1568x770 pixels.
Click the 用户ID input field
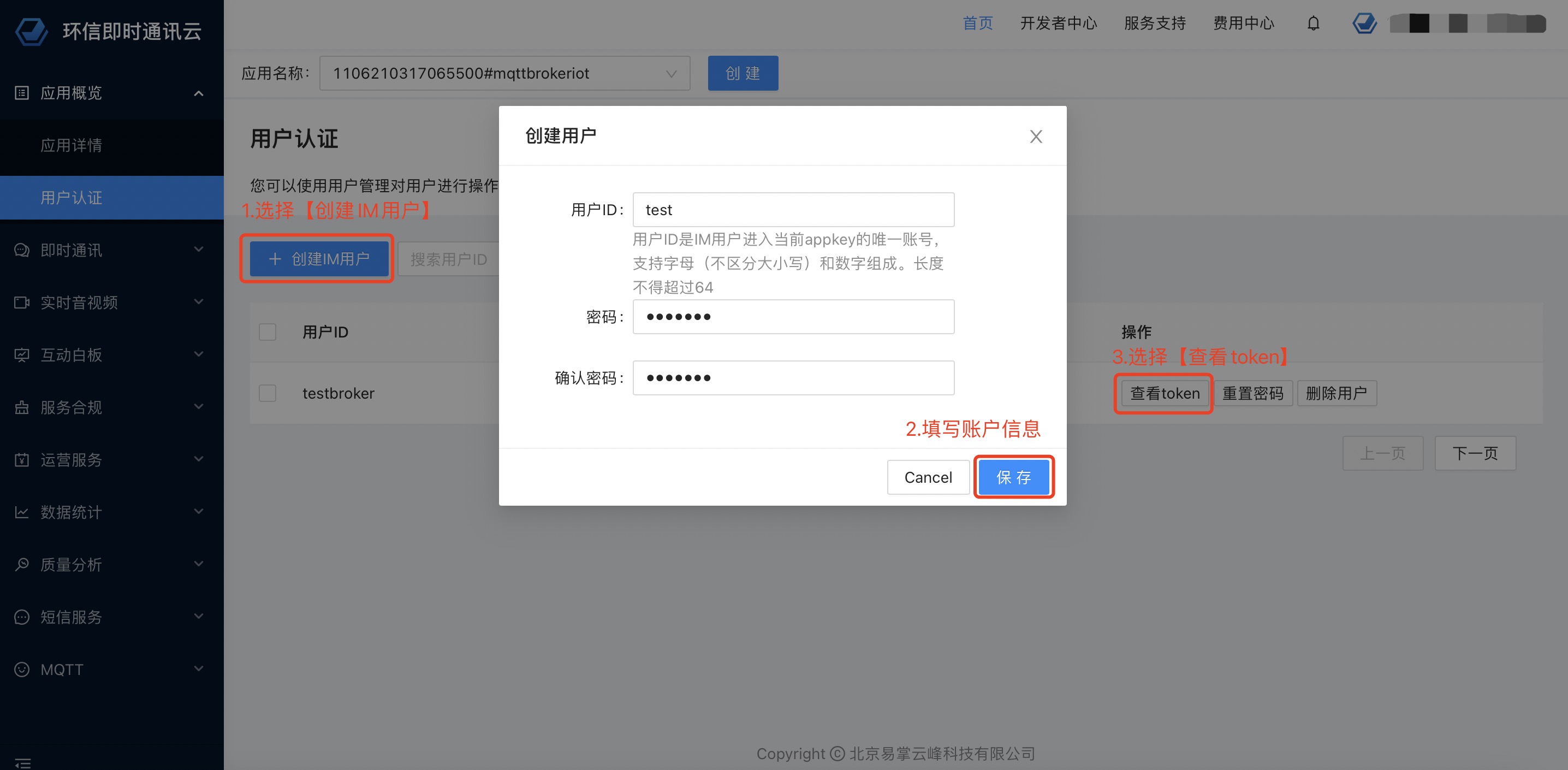tap(793, 210)
